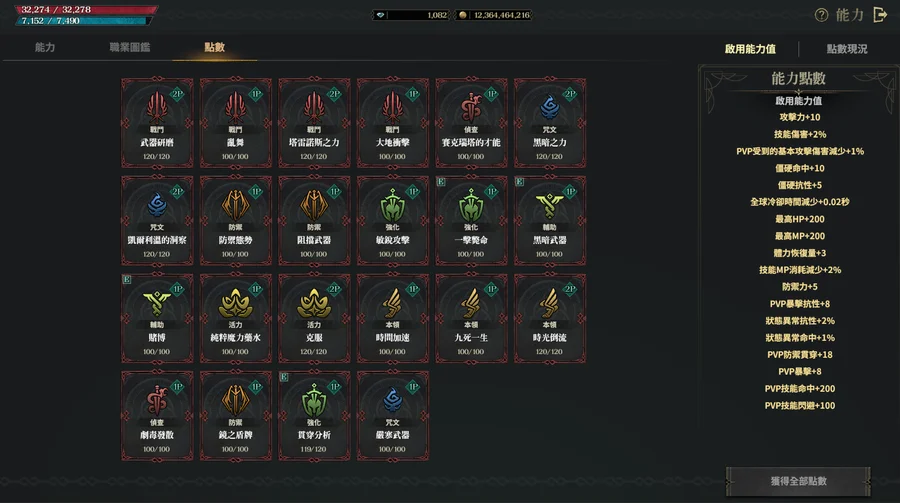Image resolution: width=900 pixels, height=503 pixels.
Task: Choose the 賭博 support ability card
Action: [157, 318]
